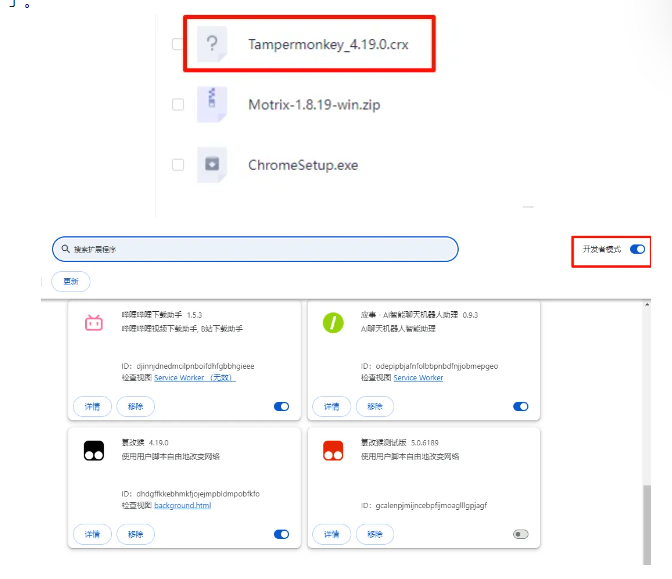This screenshot has height=579, width=672.
Task: Remove the Tampermonkey 4.19.0 extension
Action: coord(135,534)
